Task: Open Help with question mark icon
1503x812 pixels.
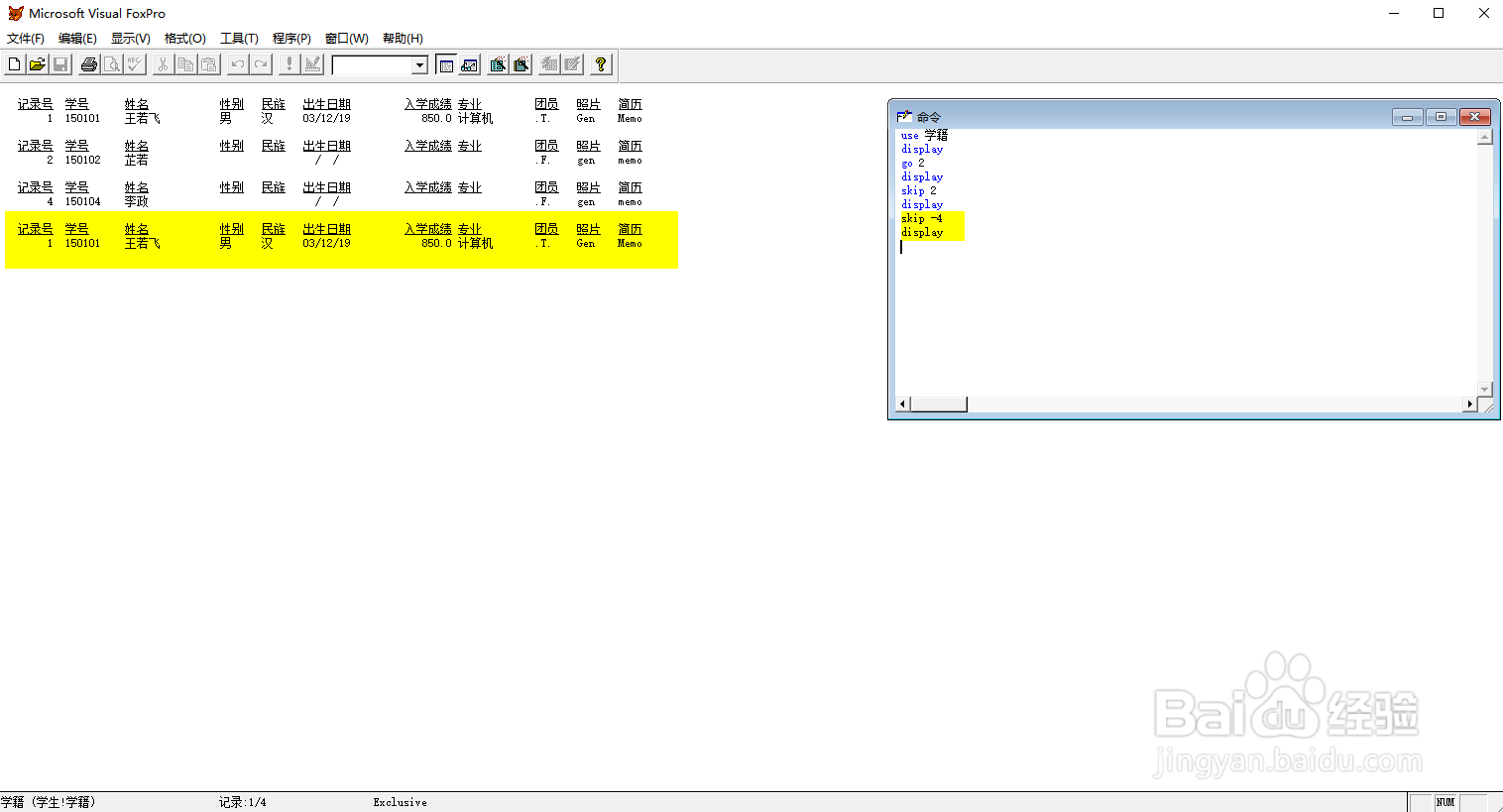Action: tap(601, 64)
